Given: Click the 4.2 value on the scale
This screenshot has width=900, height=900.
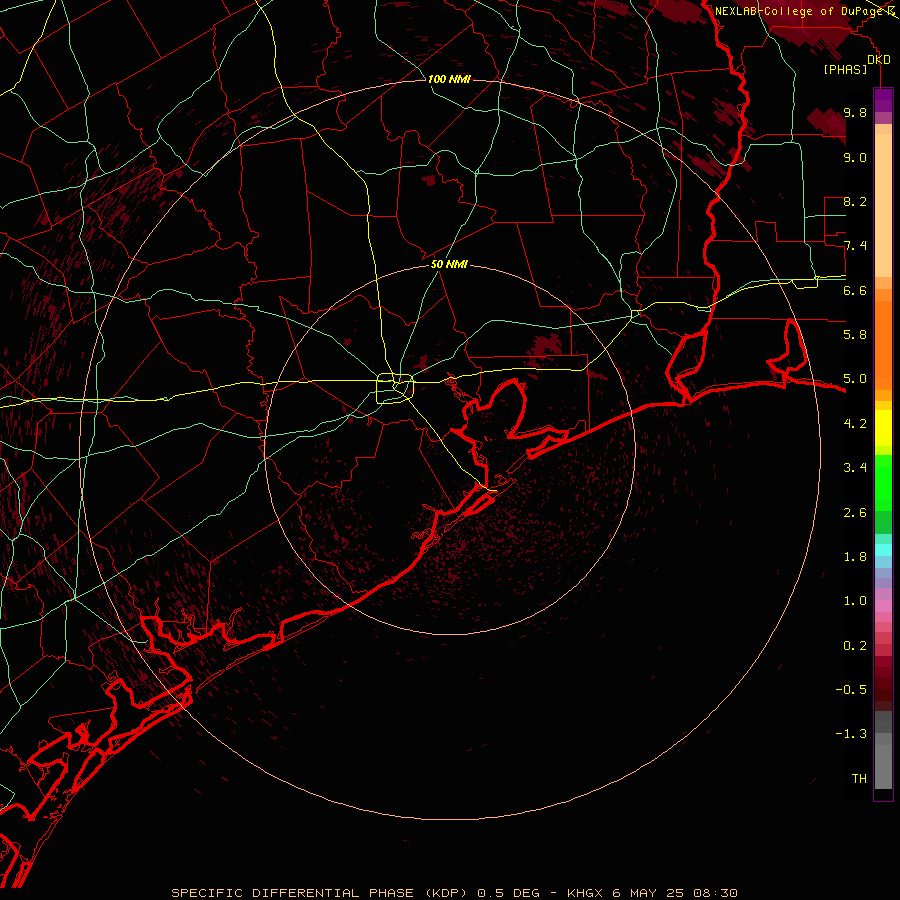Looking at the screenshot, I should pos(855,424).
